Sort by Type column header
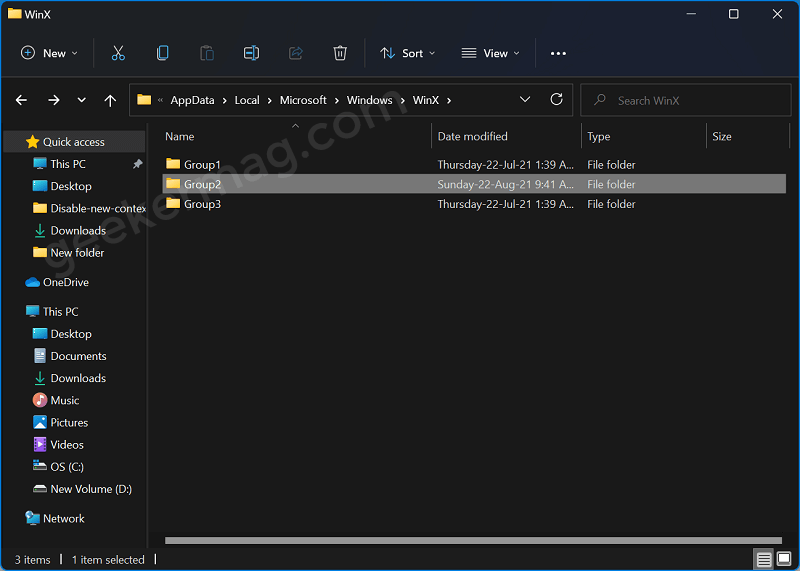 pos(598,136)
